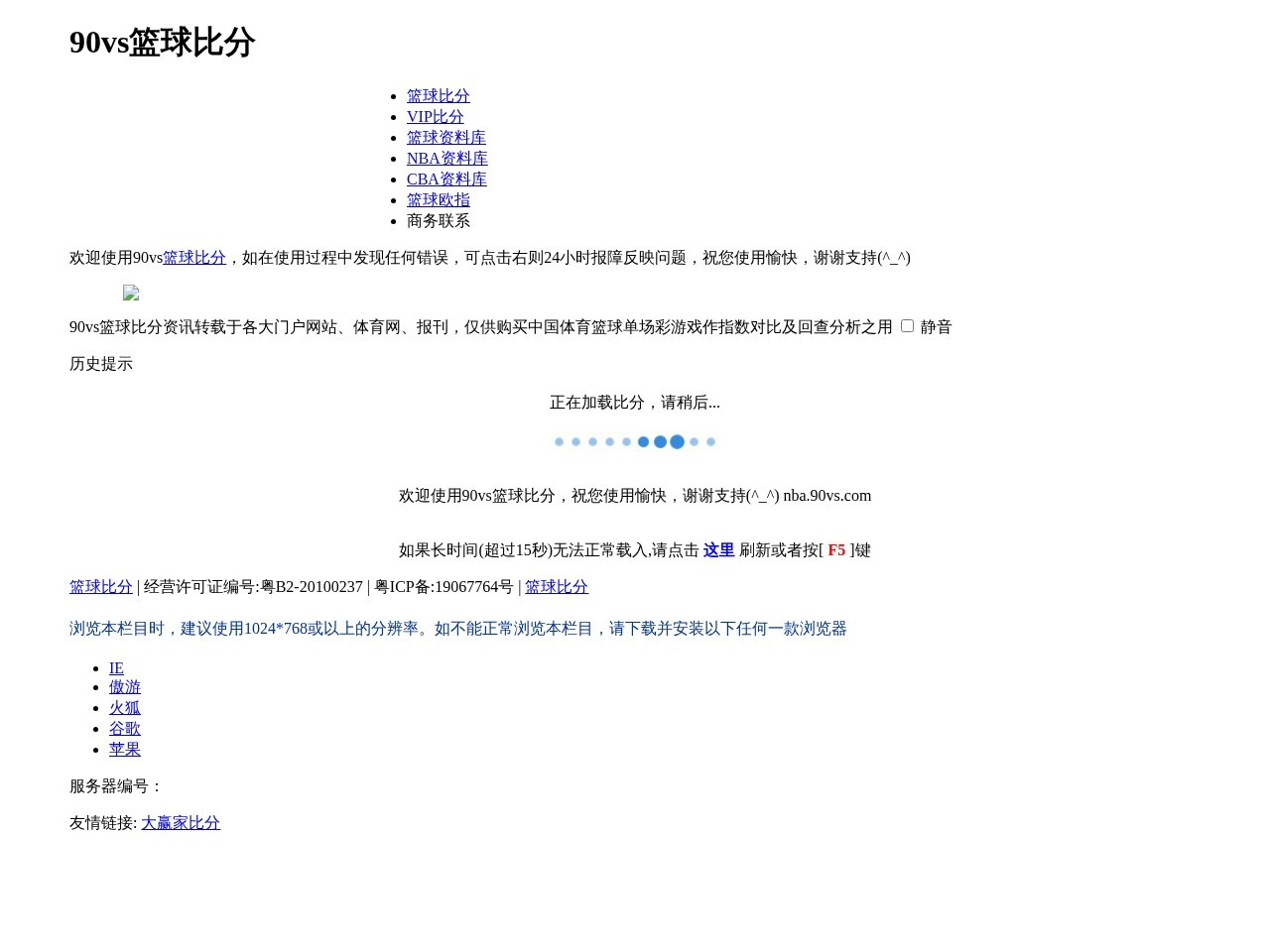Download the 傲游 browser
Screen dimensions: 1270x952
pos(124,686)
